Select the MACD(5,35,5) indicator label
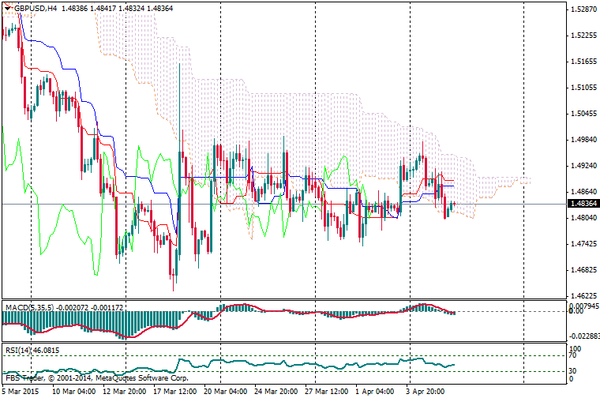This screenshot has height=398, width=600. [30, 307]
